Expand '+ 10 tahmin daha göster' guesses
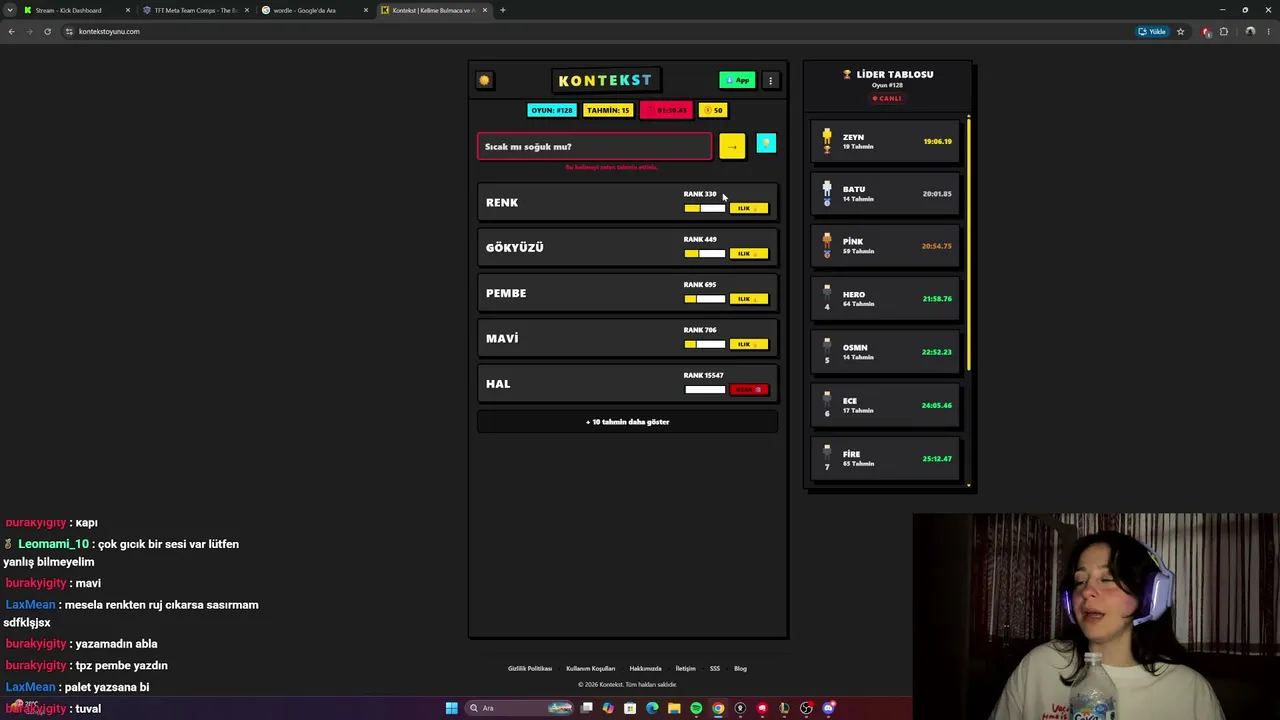The width and height of the screenshot is (1280, 720). (627, 422)
